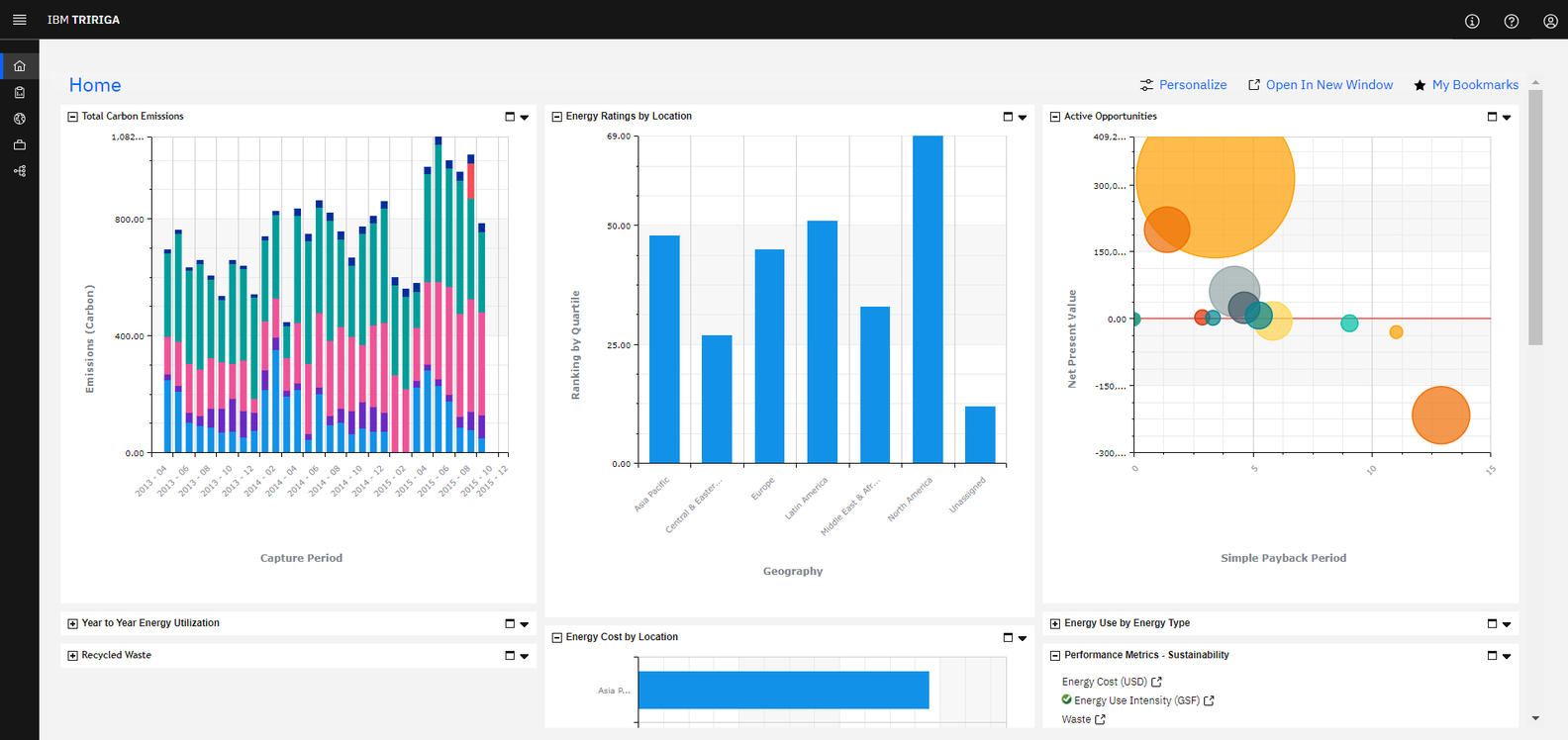Viewport: 1568px width, 740px height.
Task: Expand the Year to Year Energy Utilization section
Action: coord(72,623)
